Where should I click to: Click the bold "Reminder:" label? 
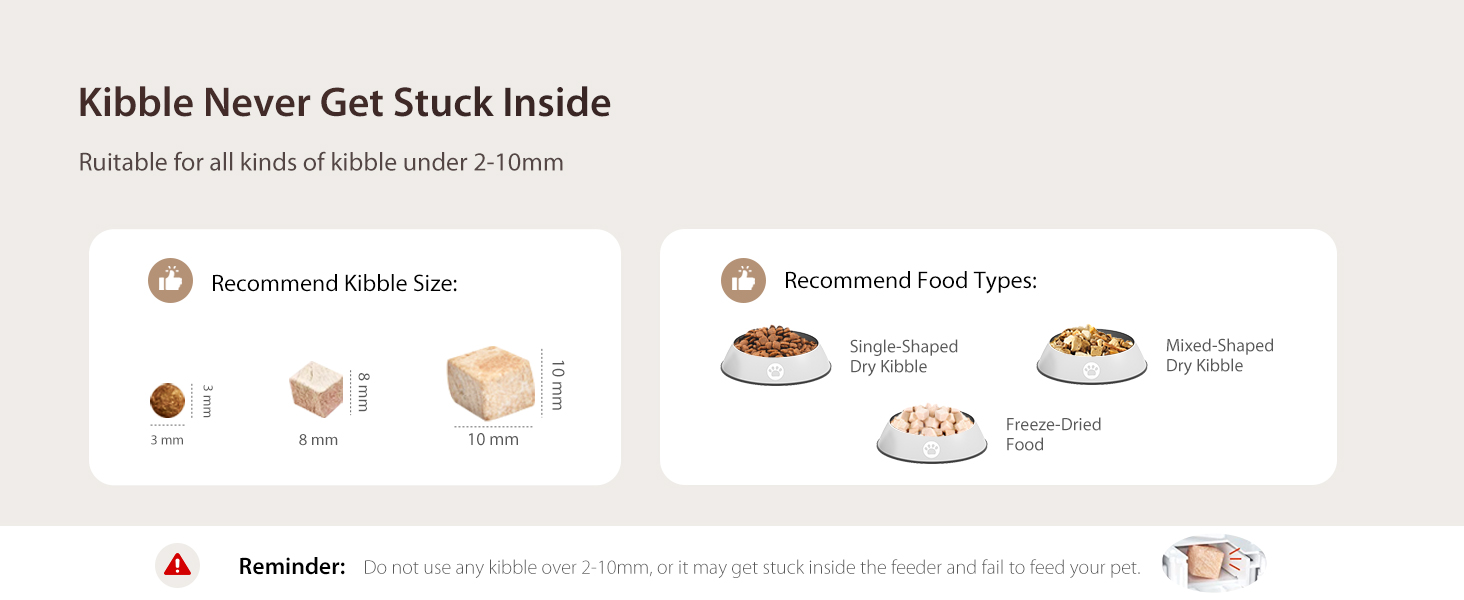[x=291, y=567]
